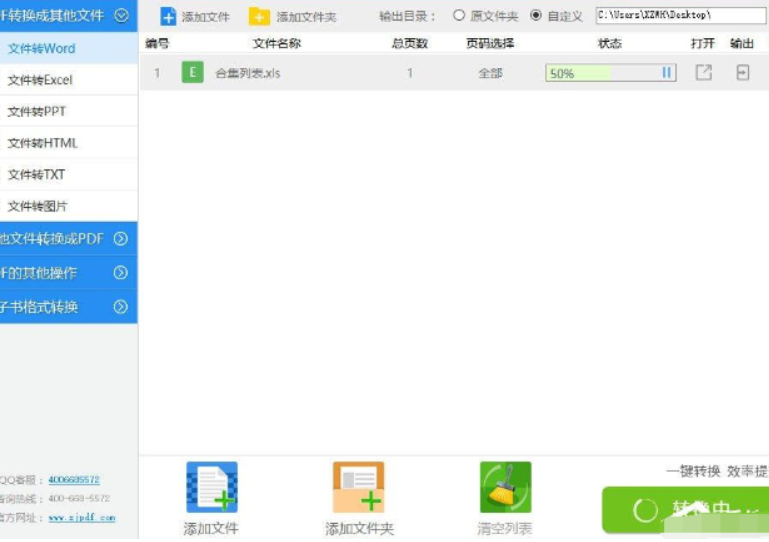The width and height of the screenshot is (769, 542).
Task: Click the output directory path field
Action: [681, 15]
